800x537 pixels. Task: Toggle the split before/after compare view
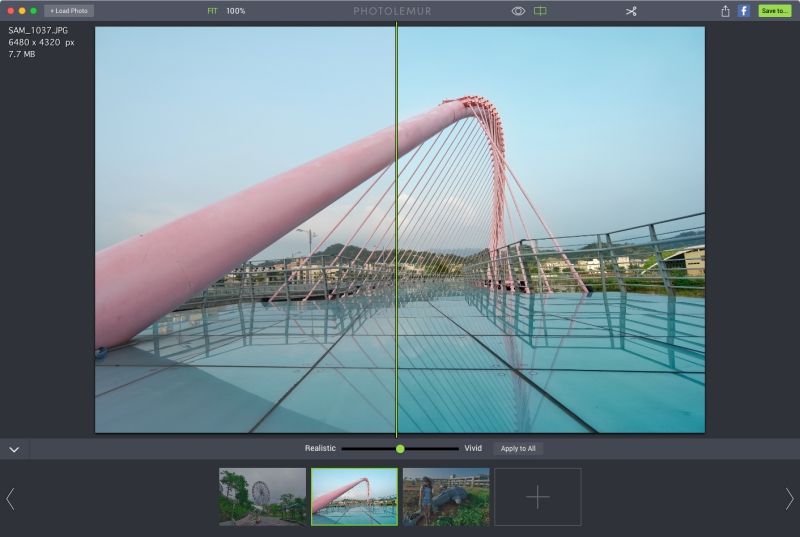click(540, 11)
